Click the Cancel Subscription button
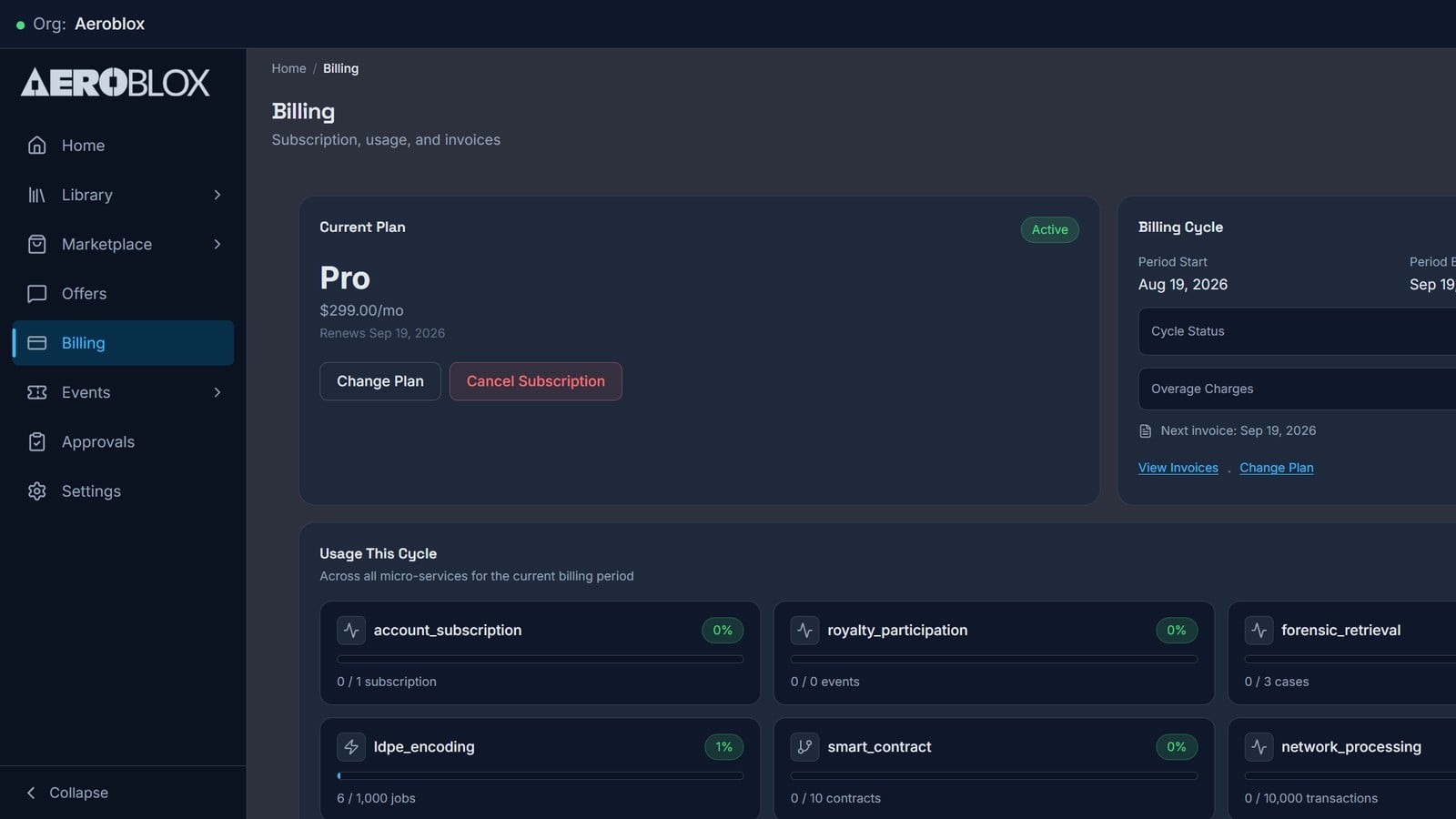This screenshot has width=1456, height=819. 536,381
